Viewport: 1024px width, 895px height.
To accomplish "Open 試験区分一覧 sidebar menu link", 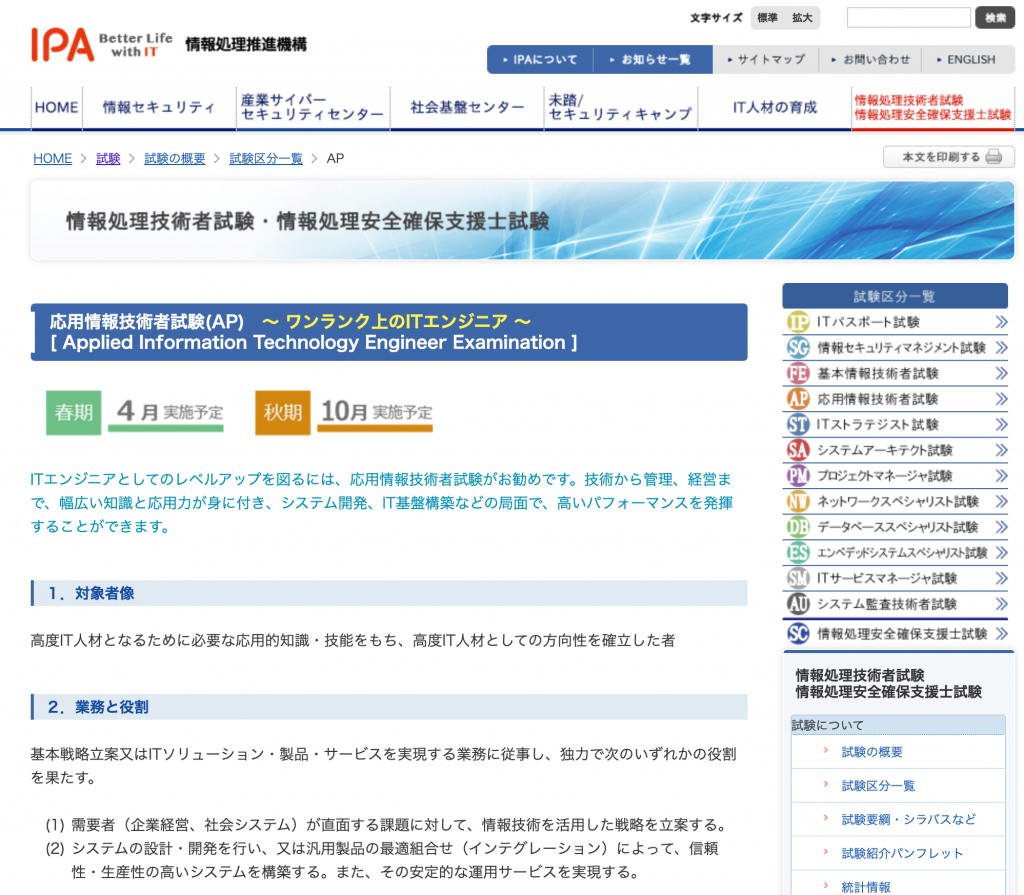I will click(x=878, y=786).
